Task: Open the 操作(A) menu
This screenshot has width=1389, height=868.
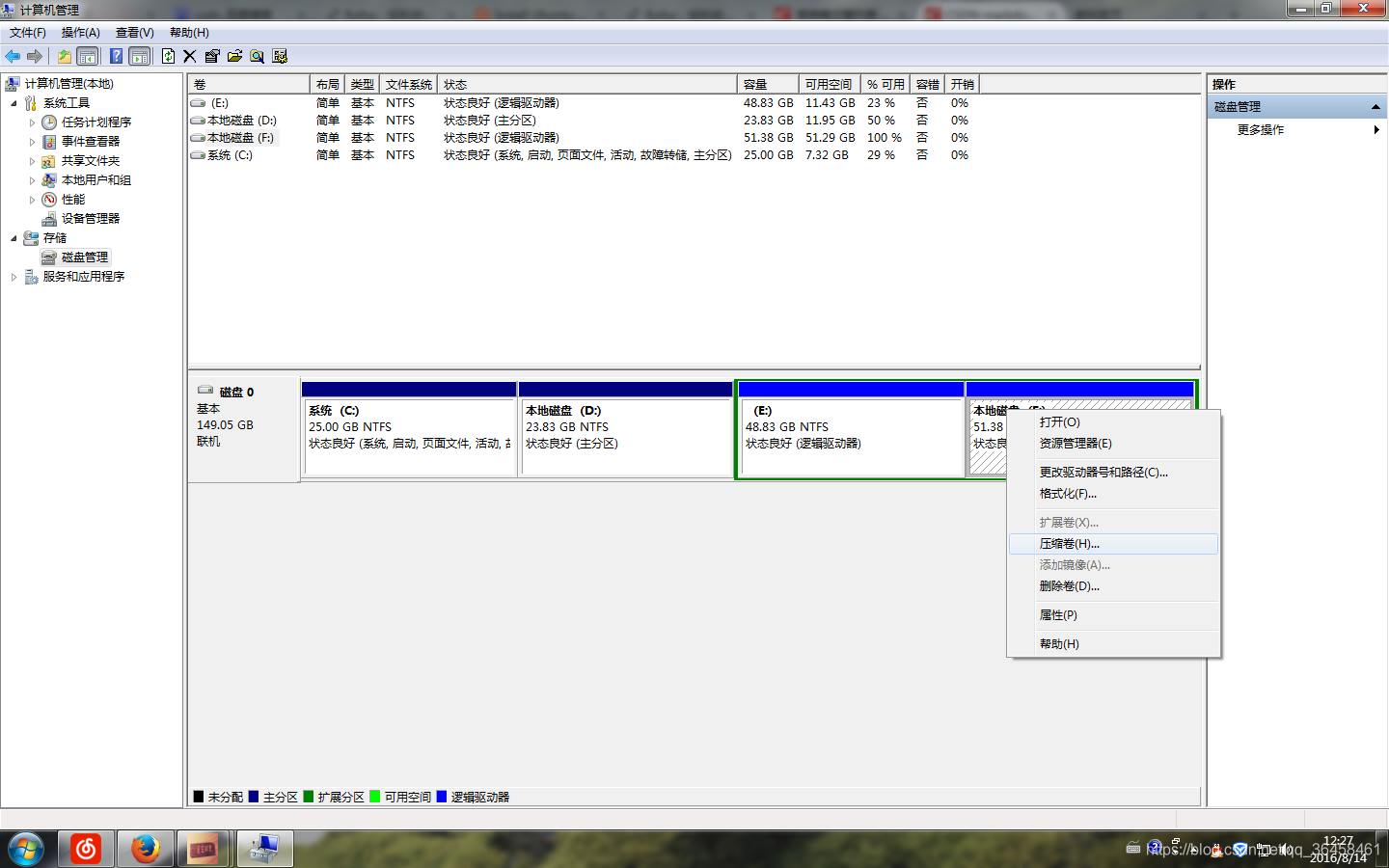Action: click(x=81, y=33)
